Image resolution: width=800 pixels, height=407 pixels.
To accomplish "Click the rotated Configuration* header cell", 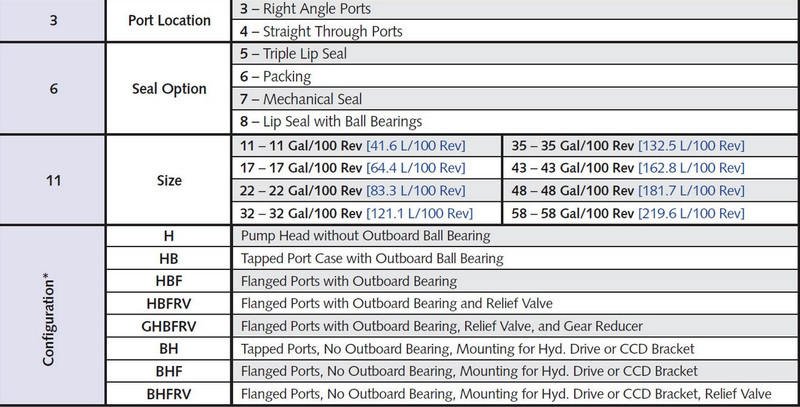I will (x=49, y=314).
